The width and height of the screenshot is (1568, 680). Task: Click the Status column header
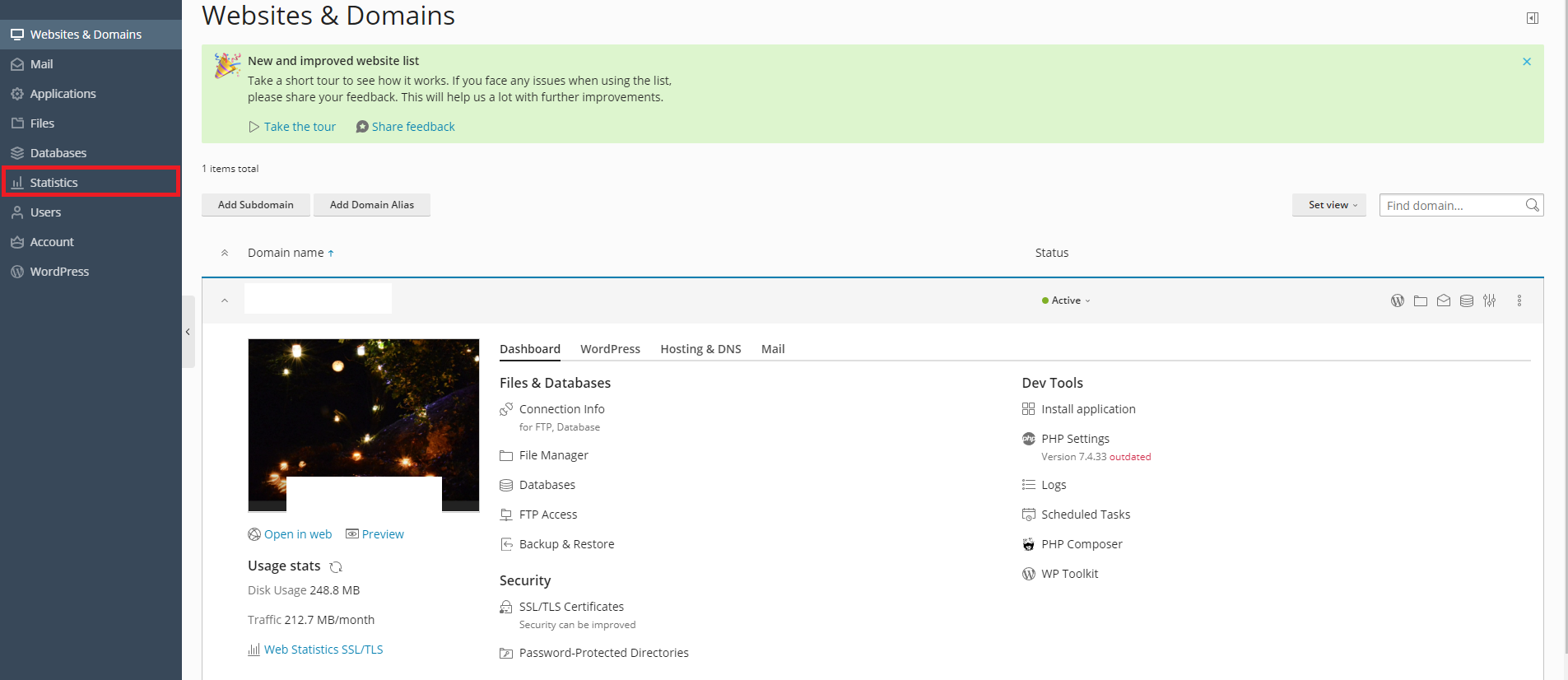click(1052, 253)
